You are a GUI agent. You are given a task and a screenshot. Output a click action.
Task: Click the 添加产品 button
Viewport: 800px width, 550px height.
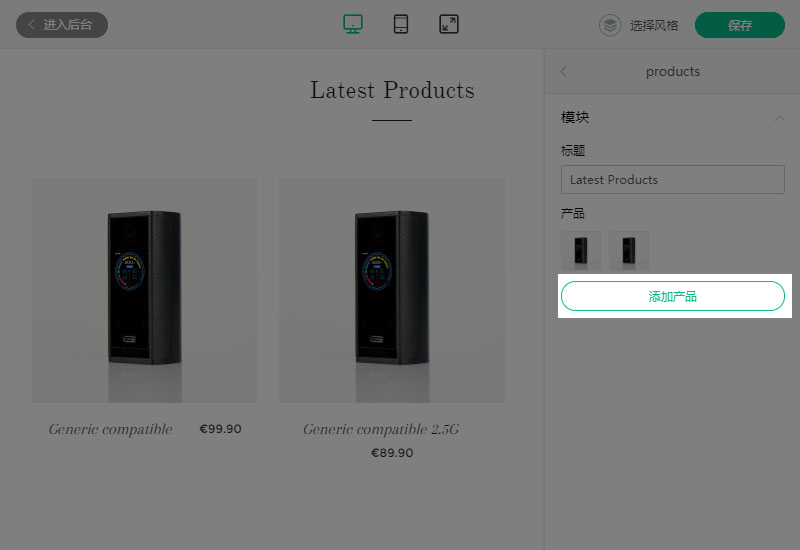(672, 296)
